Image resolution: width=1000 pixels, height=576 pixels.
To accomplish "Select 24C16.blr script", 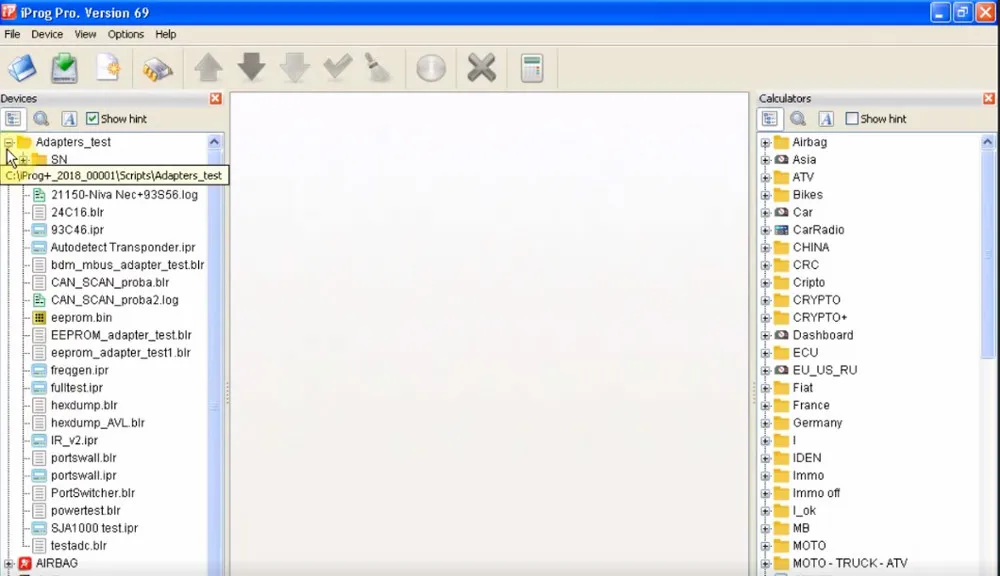I will tap(77, 212).
